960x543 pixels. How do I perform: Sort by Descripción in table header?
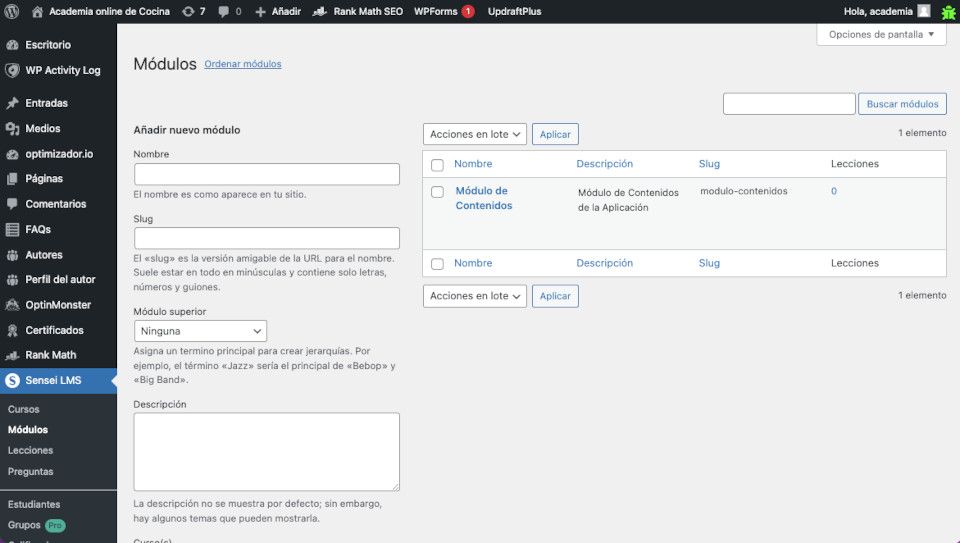[604, 163]
